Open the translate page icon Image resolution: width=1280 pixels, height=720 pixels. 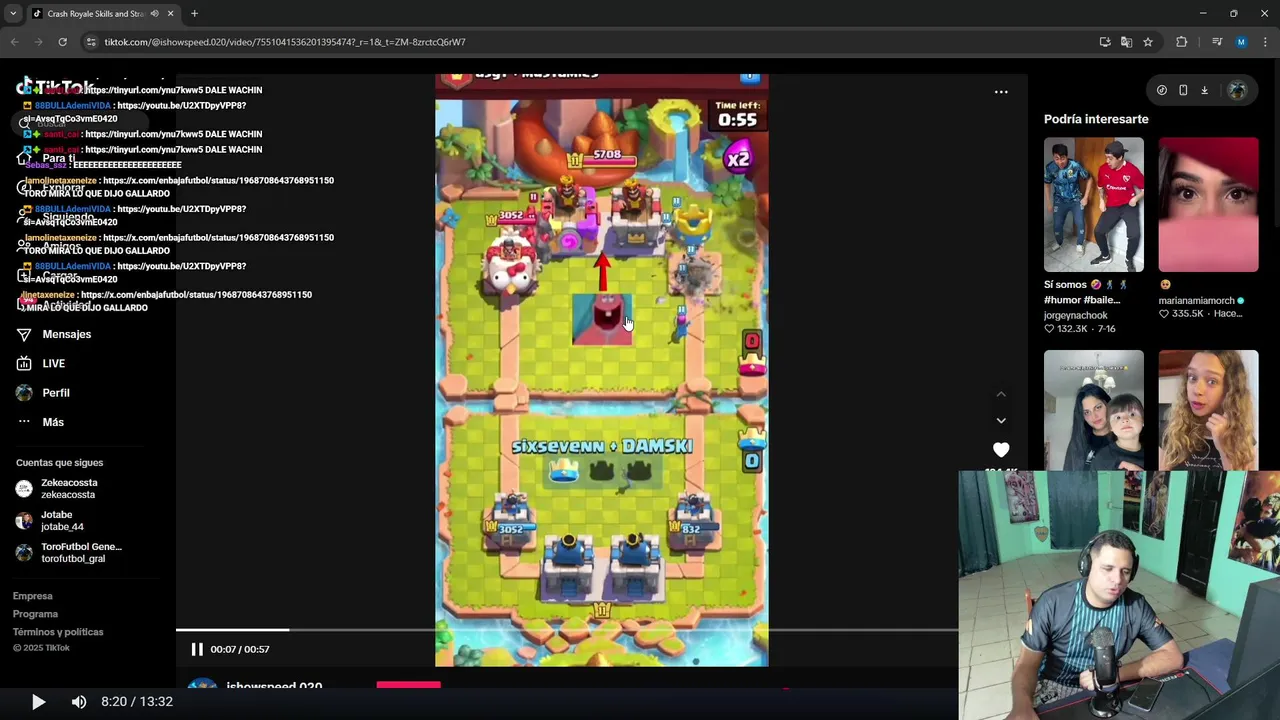point(1126,42)
